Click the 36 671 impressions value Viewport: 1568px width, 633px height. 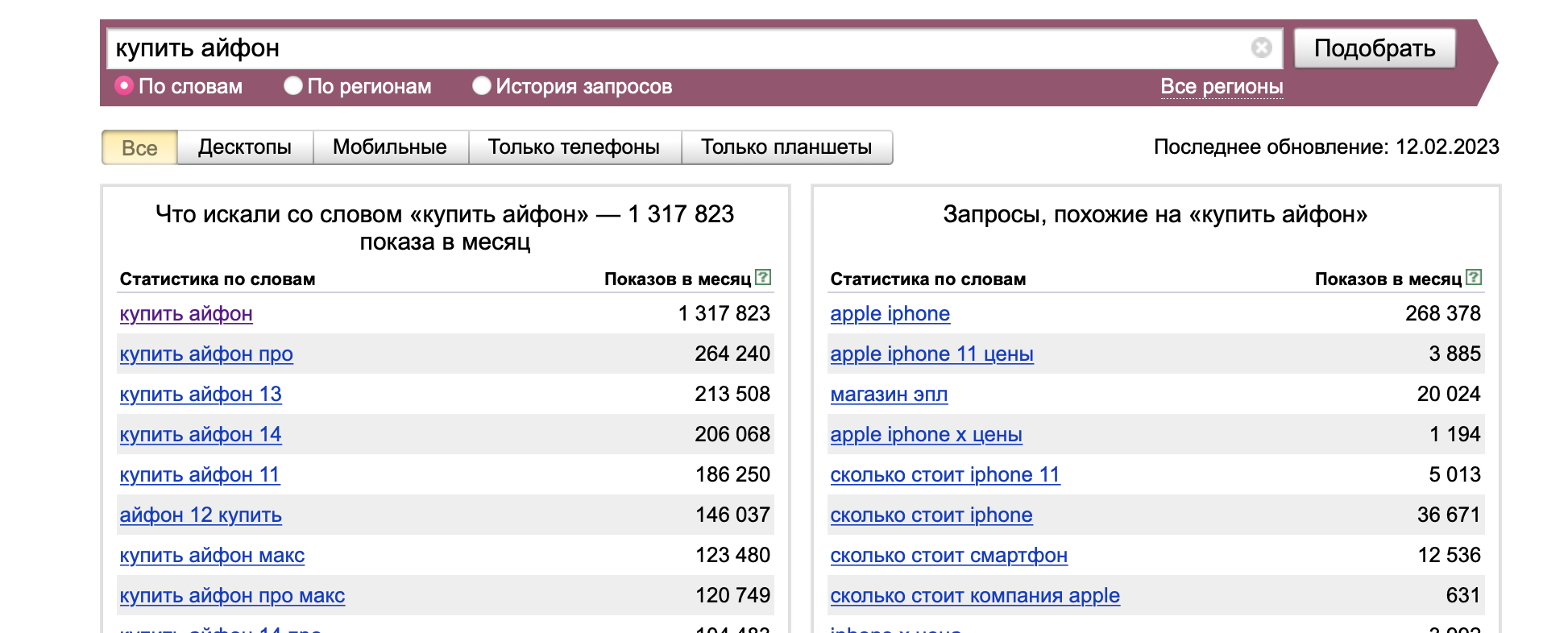pos(1449,515)
